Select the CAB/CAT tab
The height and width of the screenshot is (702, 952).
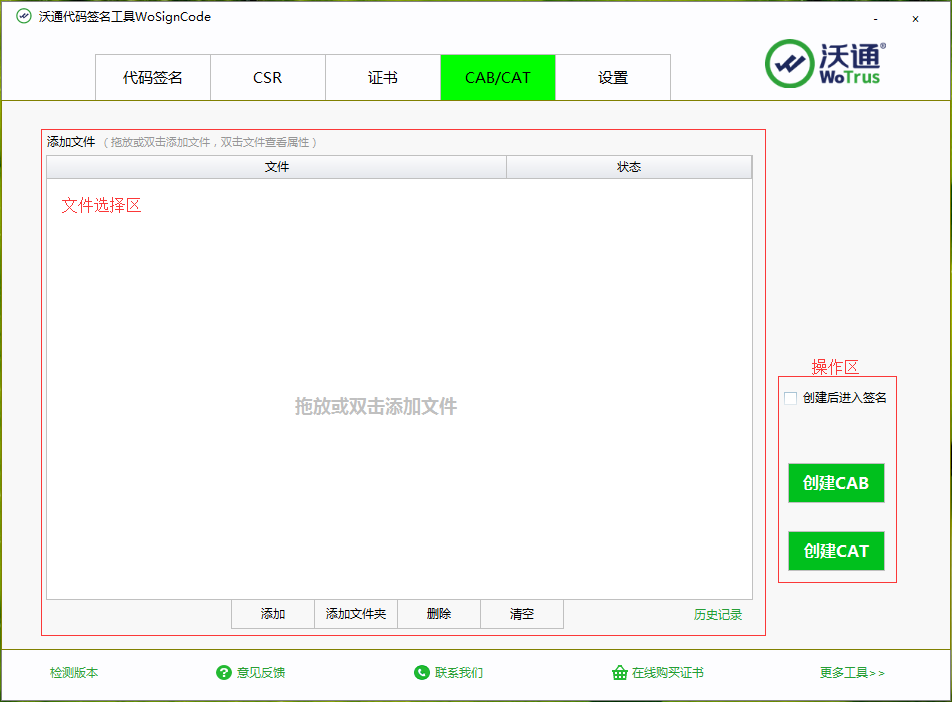[498, 78]
